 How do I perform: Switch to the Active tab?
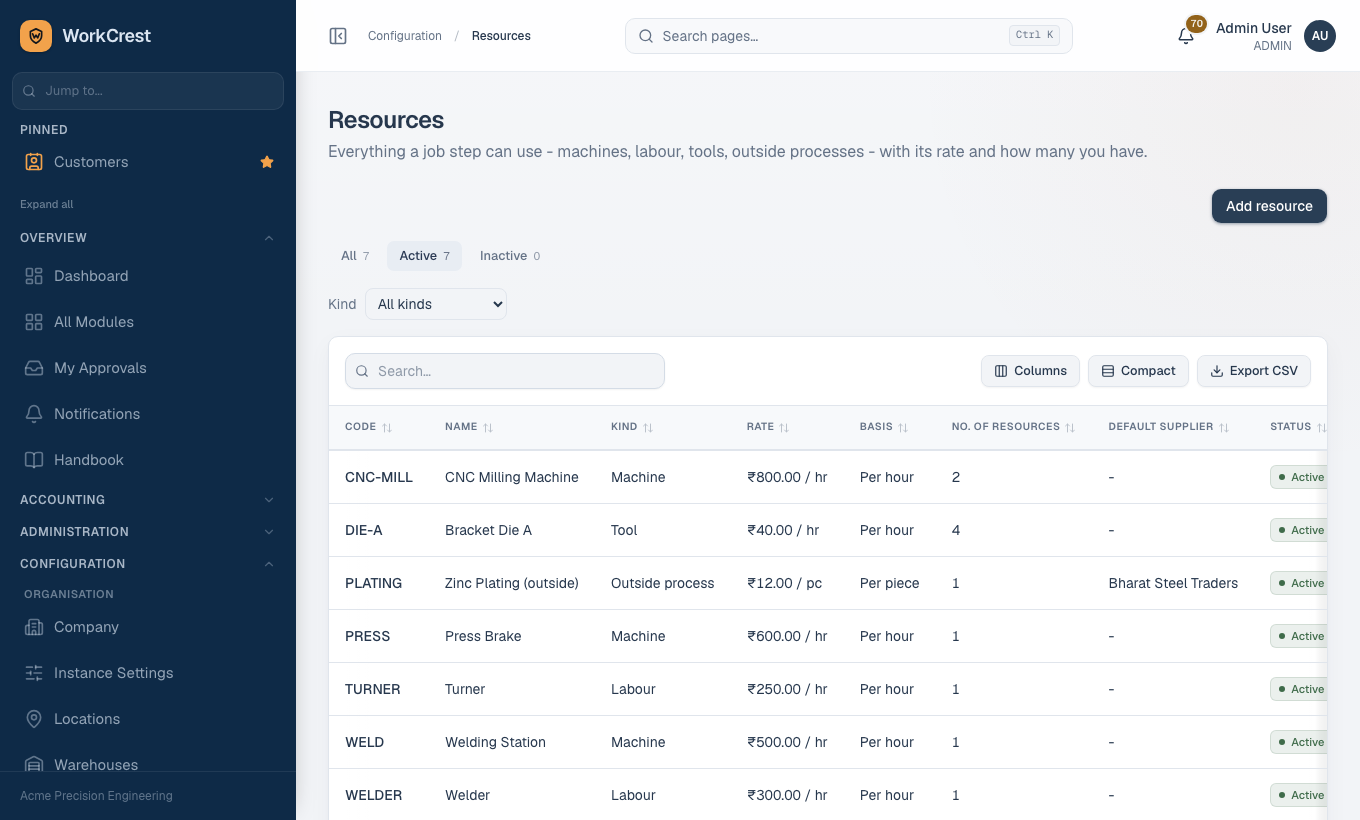pos(424,256)
